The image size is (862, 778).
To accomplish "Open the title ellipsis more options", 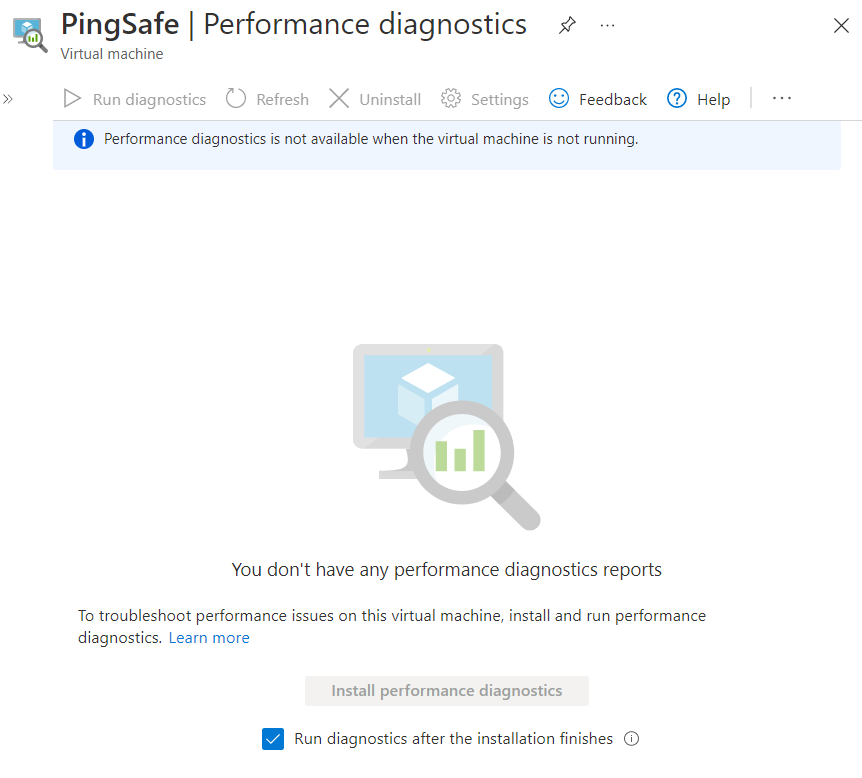I will [x=607, y=26].
